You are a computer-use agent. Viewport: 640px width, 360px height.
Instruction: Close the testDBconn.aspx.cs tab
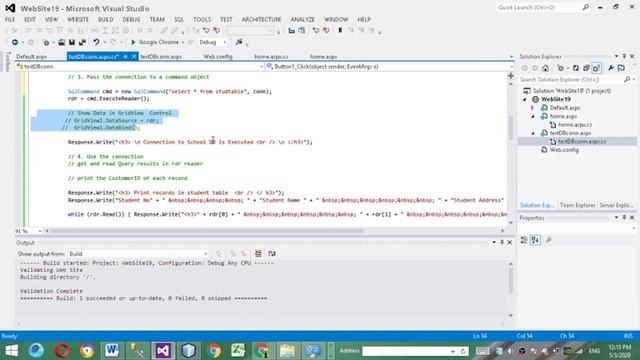tap(134, 57)
